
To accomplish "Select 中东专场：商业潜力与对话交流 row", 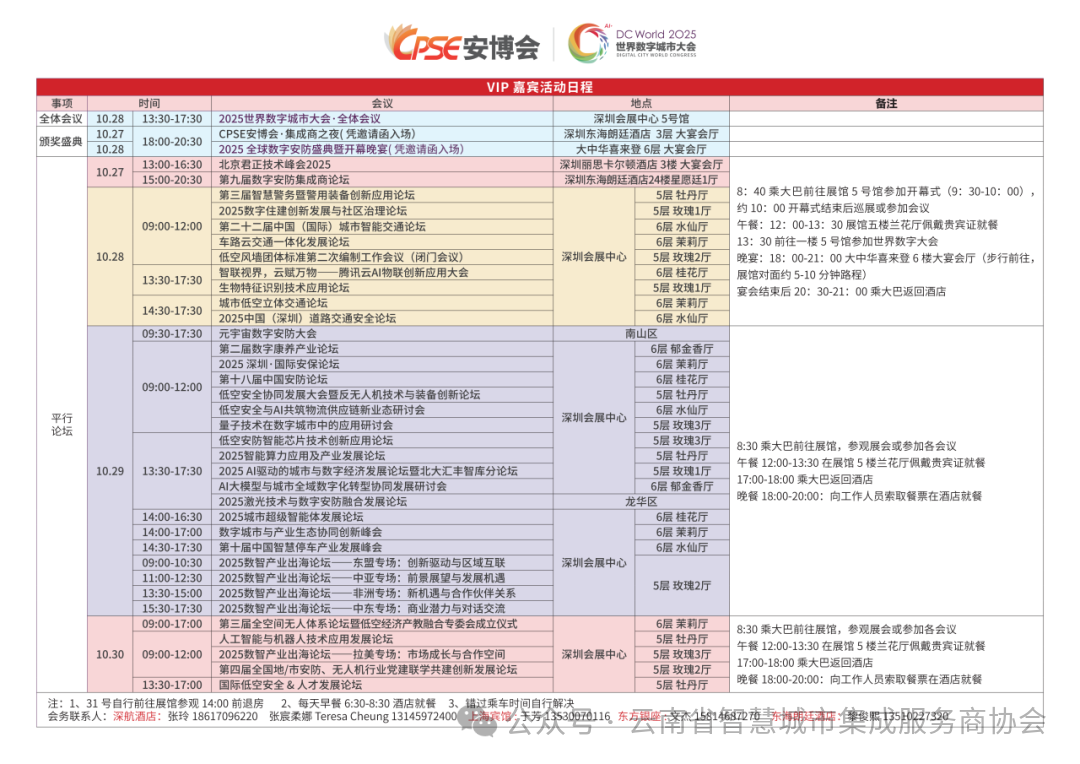I will [382, 608].
